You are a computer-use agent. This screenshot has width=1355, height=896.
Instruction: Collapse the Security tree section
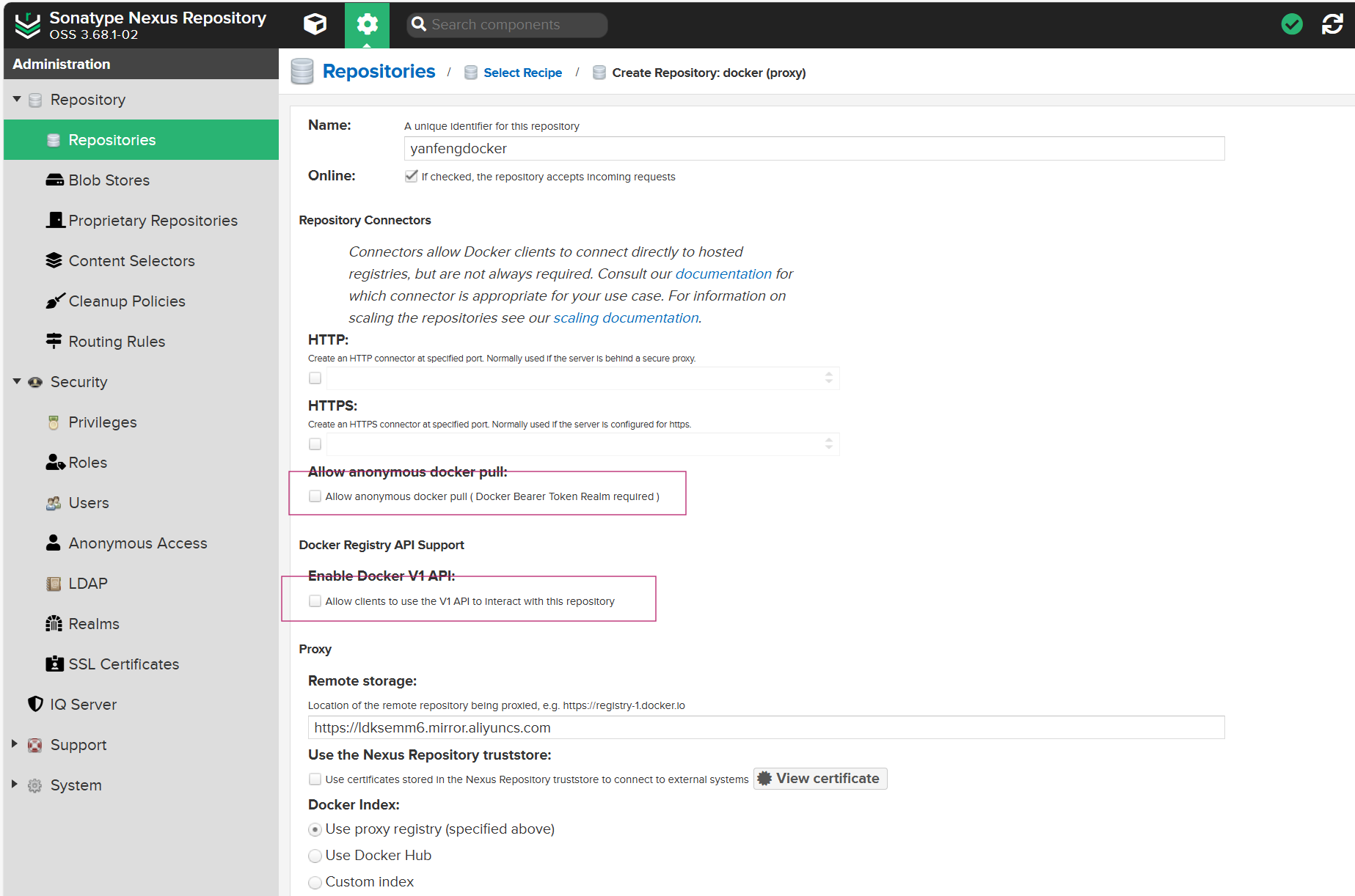tap(17, 381)
